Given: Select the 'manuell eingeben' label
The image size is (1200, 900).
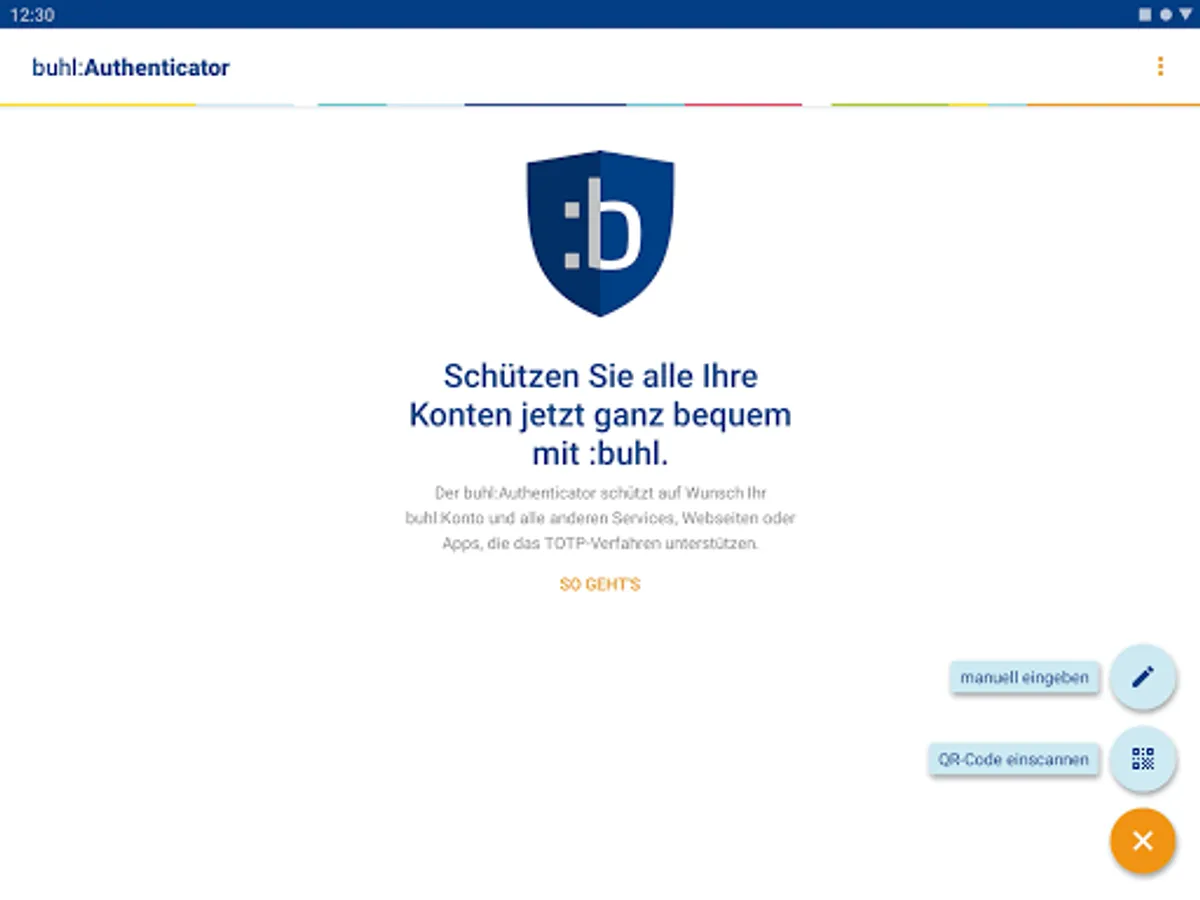Looking at the screenshot, I should (1025, 677).
